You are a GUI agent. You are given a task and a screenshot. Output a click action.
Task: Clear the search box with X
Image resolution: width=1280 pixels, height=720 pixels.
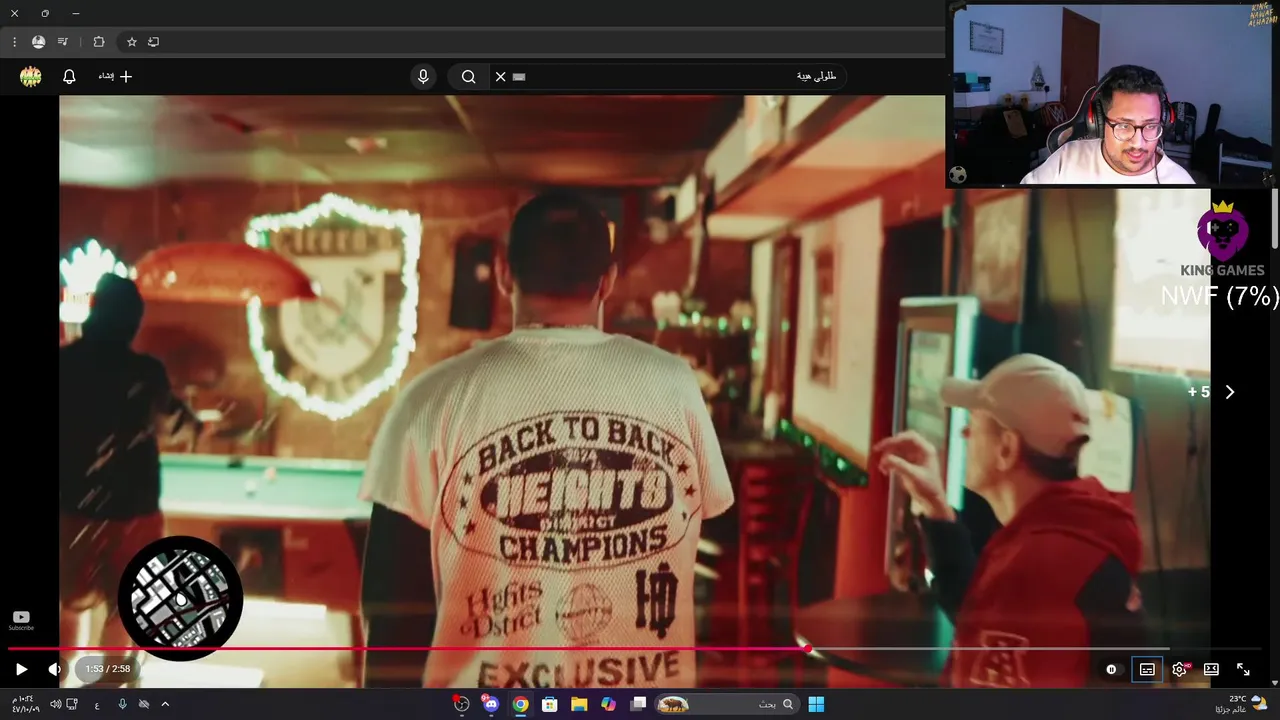coord(501,76)
